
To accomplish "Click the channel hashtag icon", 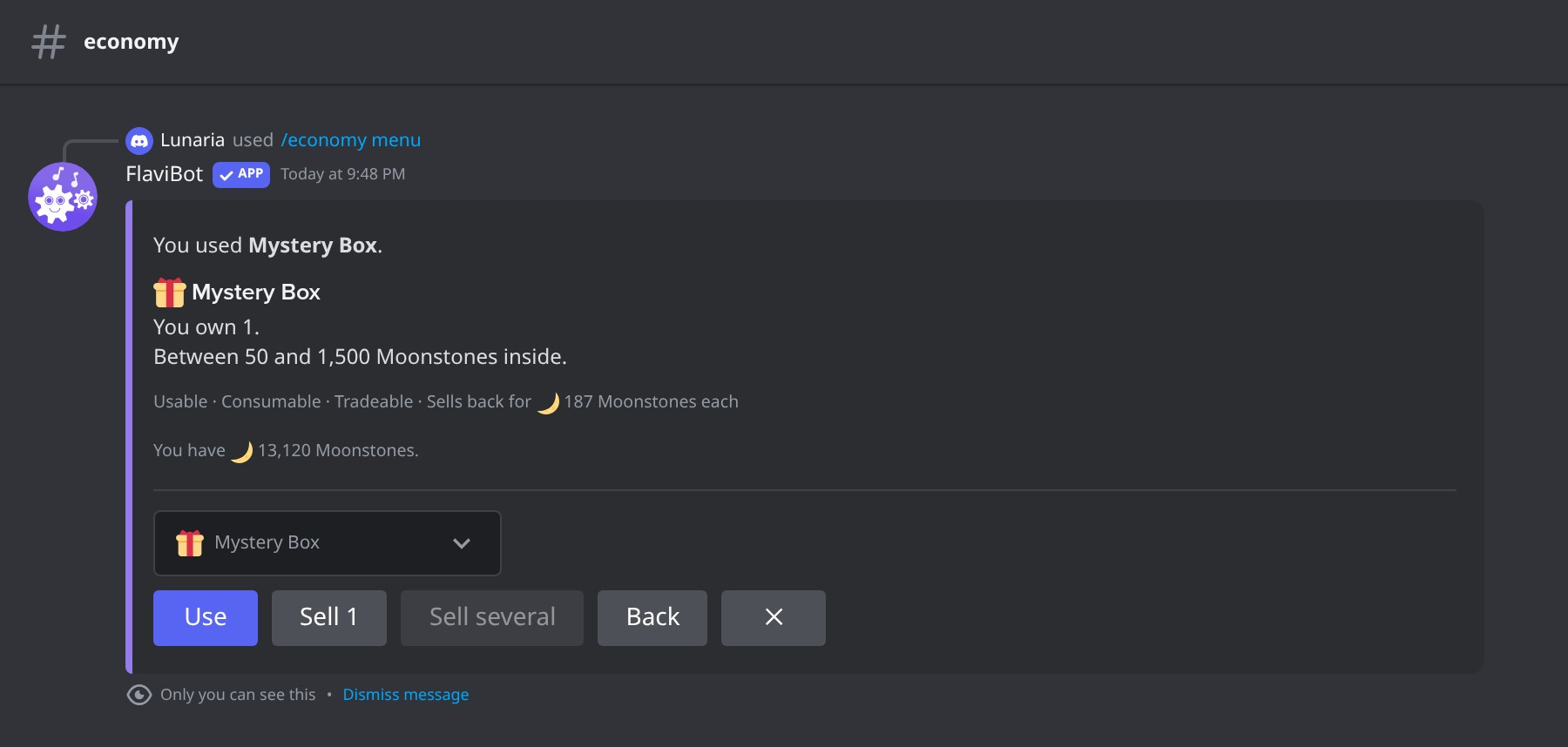I will tap(49, 42).
